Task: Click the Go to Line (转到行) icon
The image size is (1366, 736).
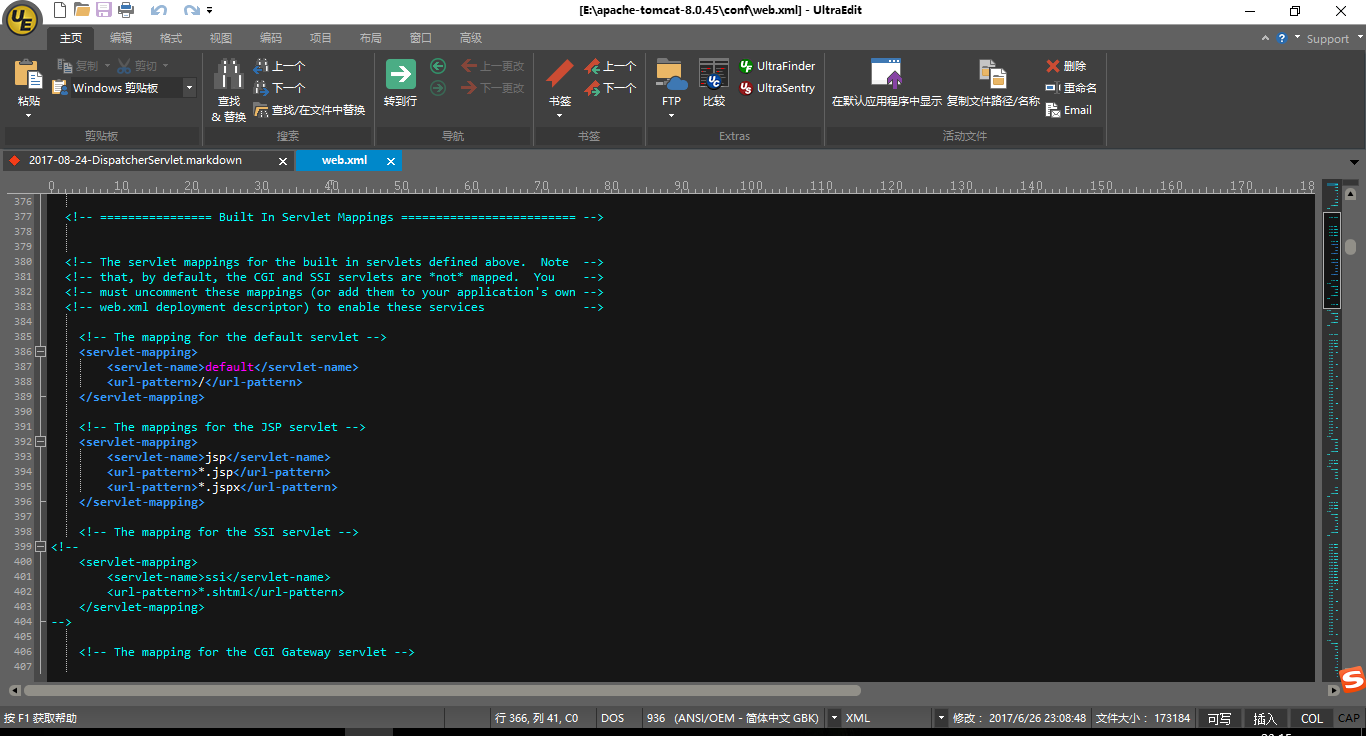Action: (x=400, y=76)
